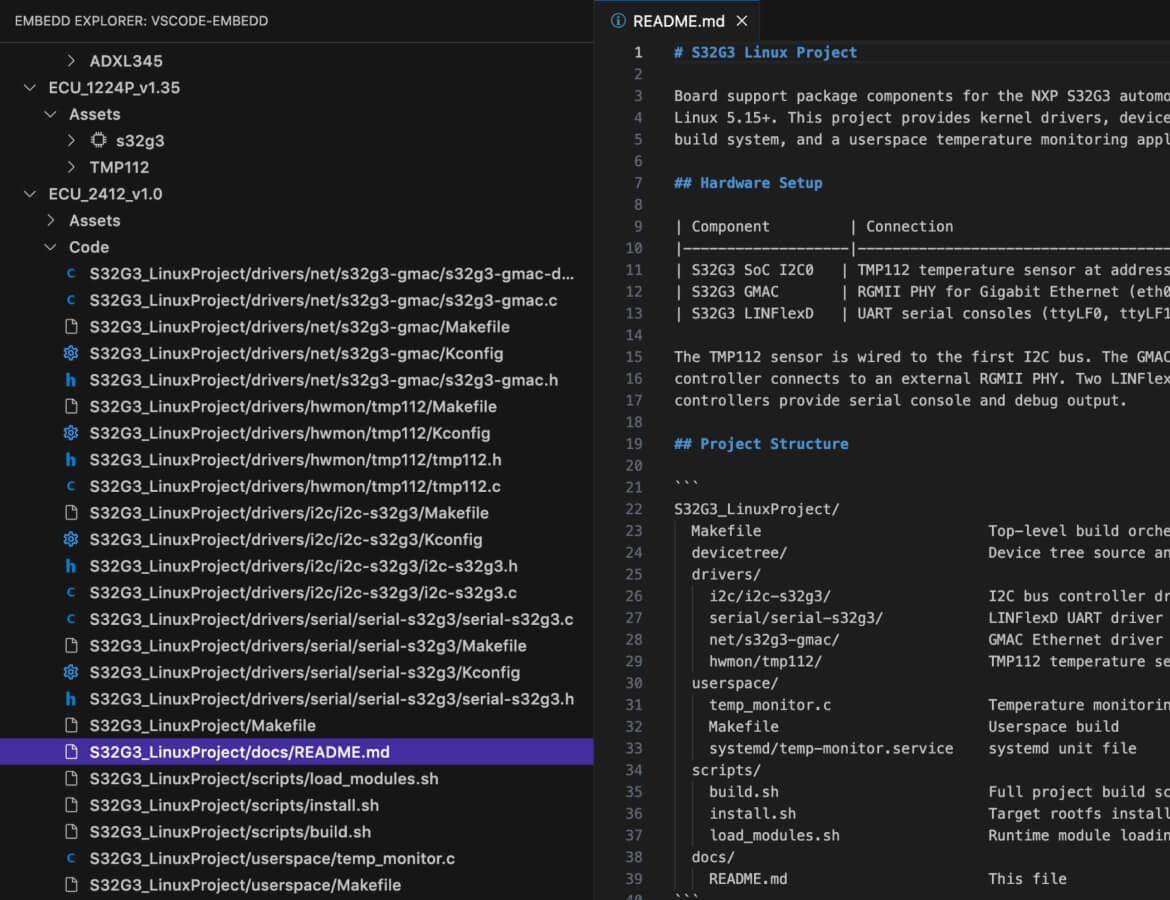Expand the s32g3 chip node
Image resolution: width=1170 pixels, height=900 pixels.
tap(71, 140)
